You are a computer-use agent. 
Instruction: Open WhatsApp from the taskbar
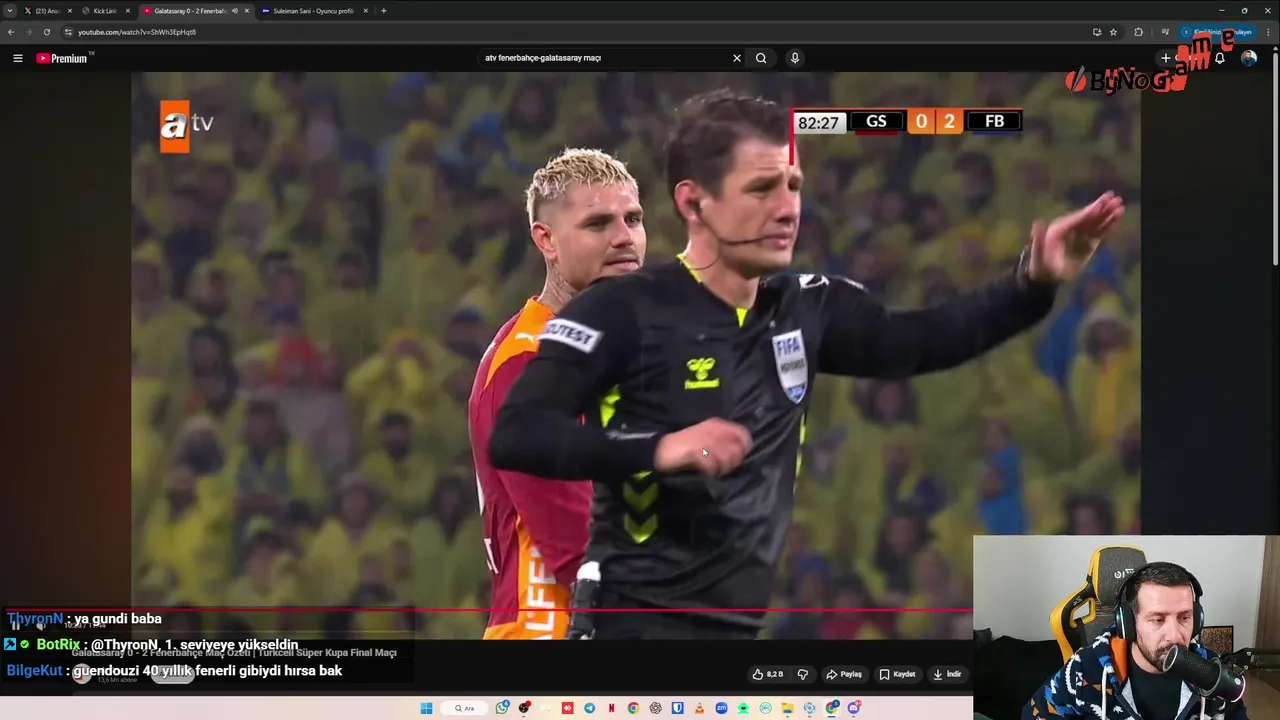(502, 708)
